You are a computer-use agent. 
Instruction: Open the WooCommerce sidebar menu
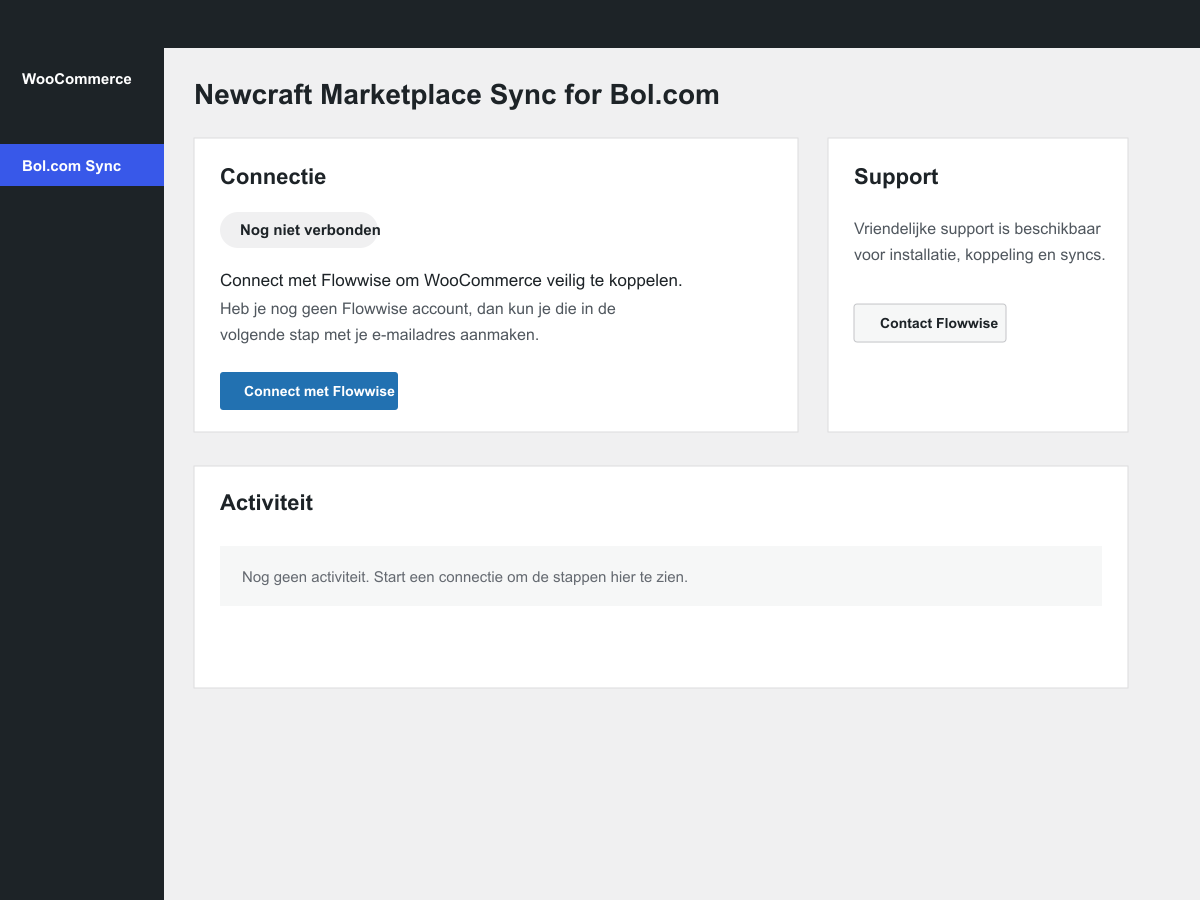pyautogui.click(x=77, y=79)
